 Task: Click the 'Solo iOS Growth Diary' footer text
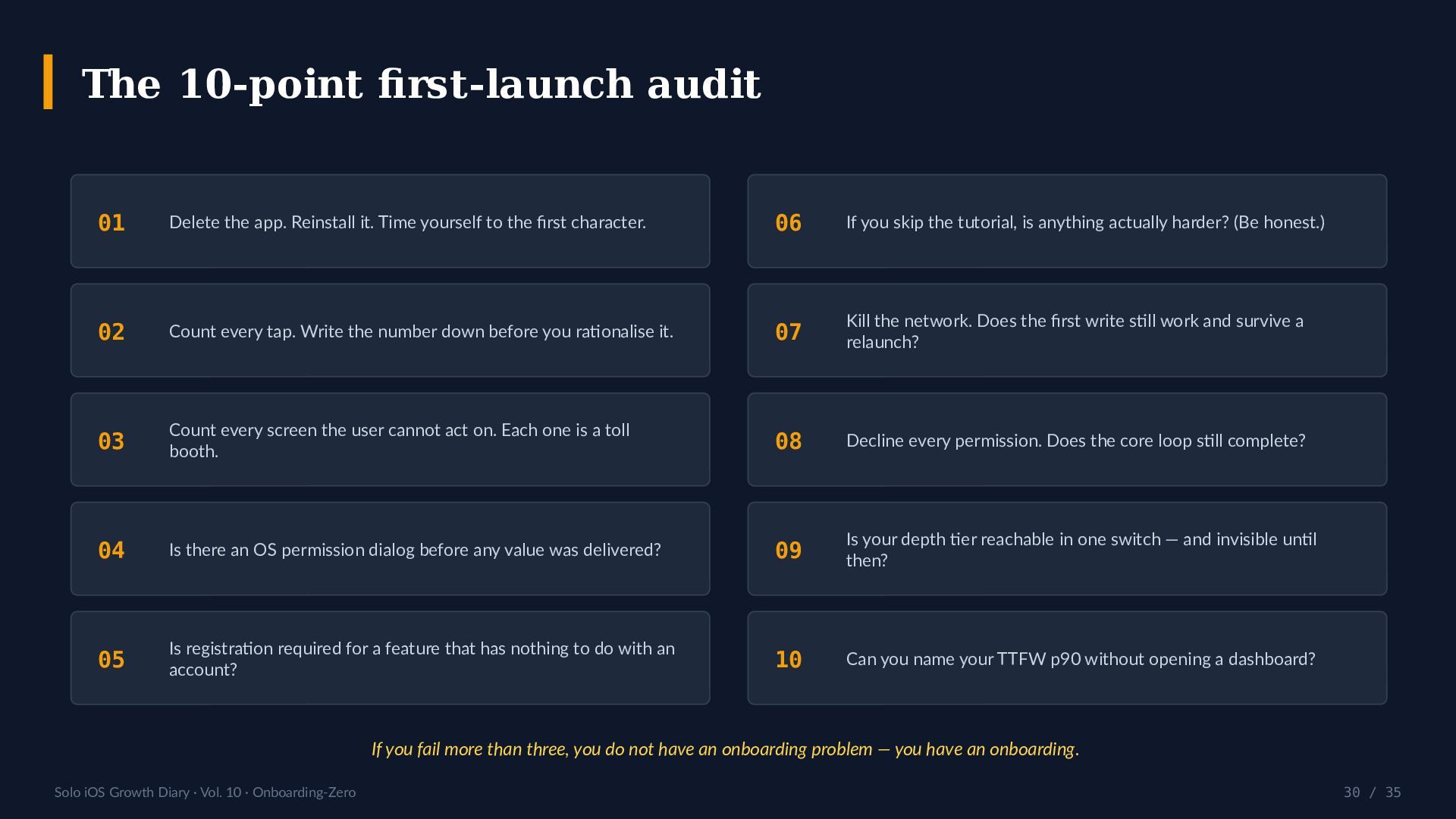(x=205, y=792)
